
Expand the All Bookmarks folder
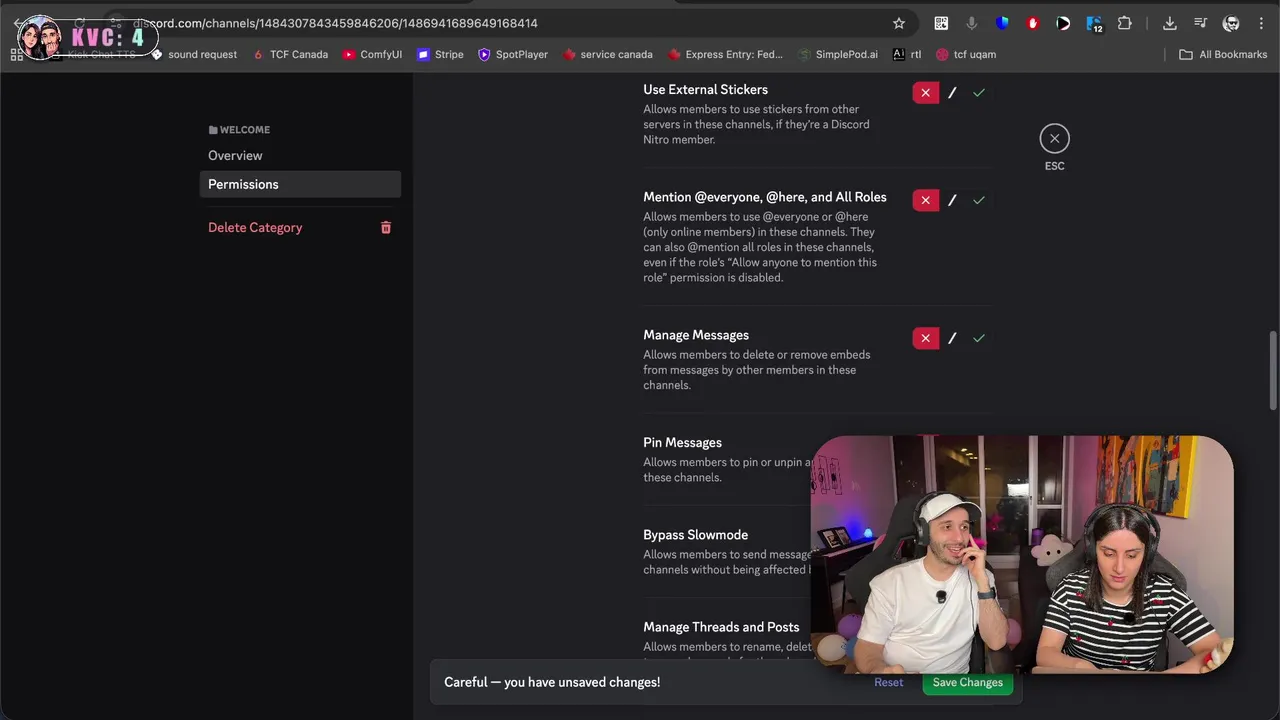tap(1223, 54)
